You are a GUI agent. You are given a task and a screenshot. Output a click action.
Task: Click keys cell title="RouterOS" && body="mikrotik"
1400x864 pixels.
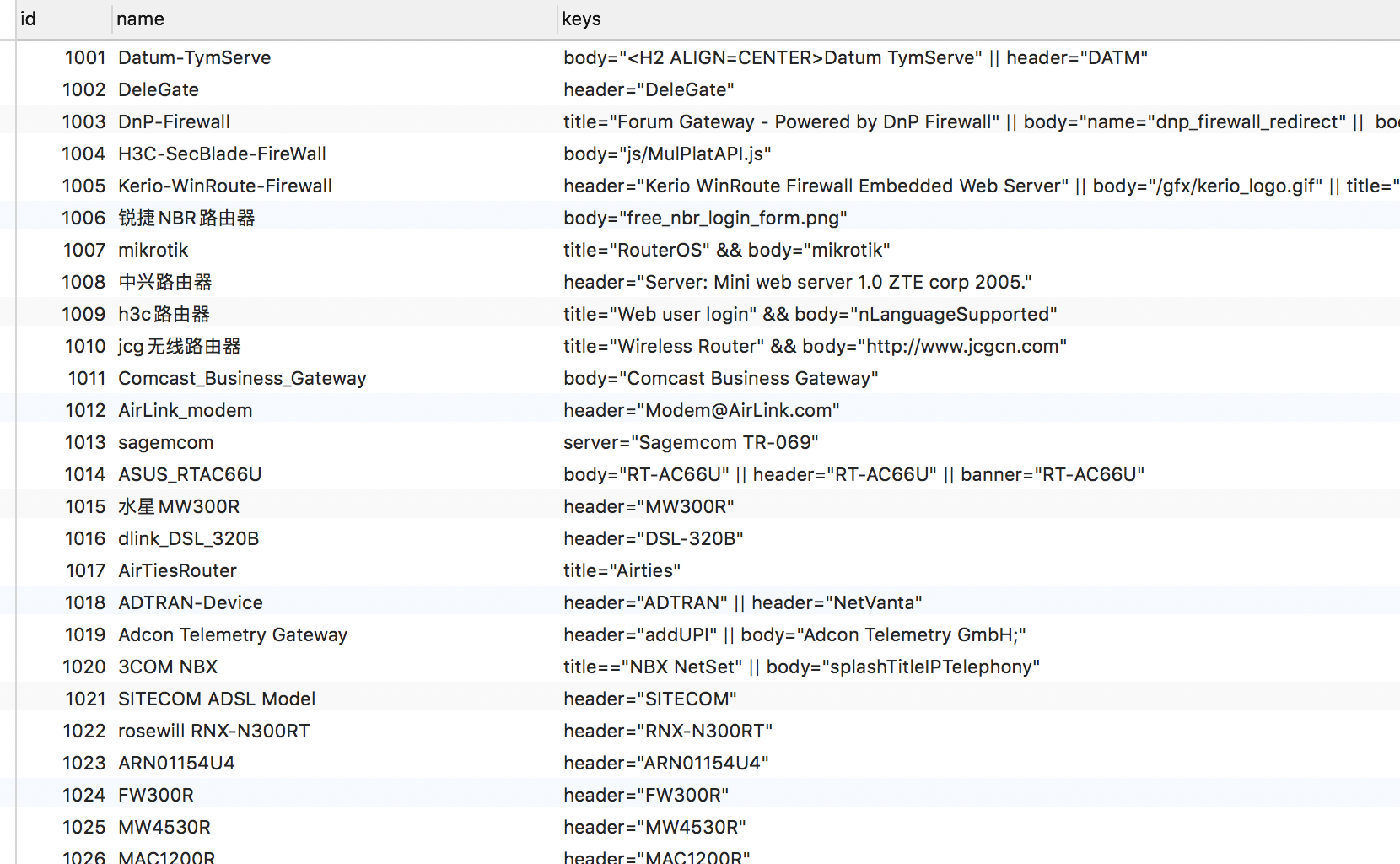979,250
